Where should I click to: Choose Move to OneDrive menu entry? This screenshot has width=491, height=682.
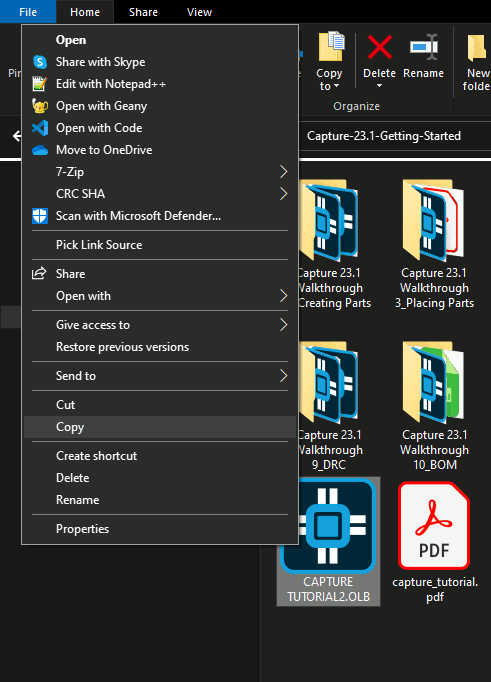point(160,150)
